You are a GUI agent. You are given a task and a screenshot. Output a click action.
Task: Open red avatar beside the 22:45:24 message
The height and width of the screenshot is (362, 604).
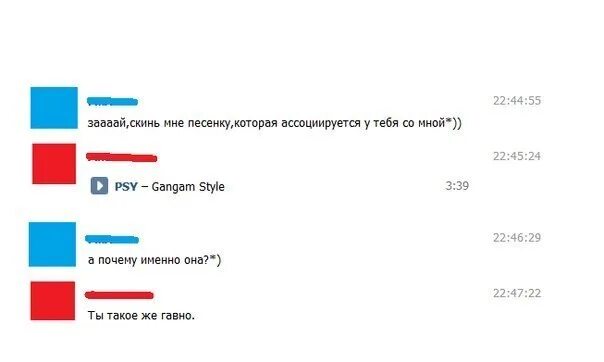54,164
